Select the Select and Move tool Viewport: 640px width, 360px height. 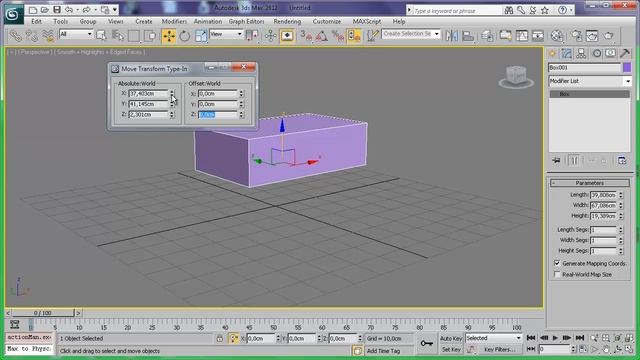169,36
